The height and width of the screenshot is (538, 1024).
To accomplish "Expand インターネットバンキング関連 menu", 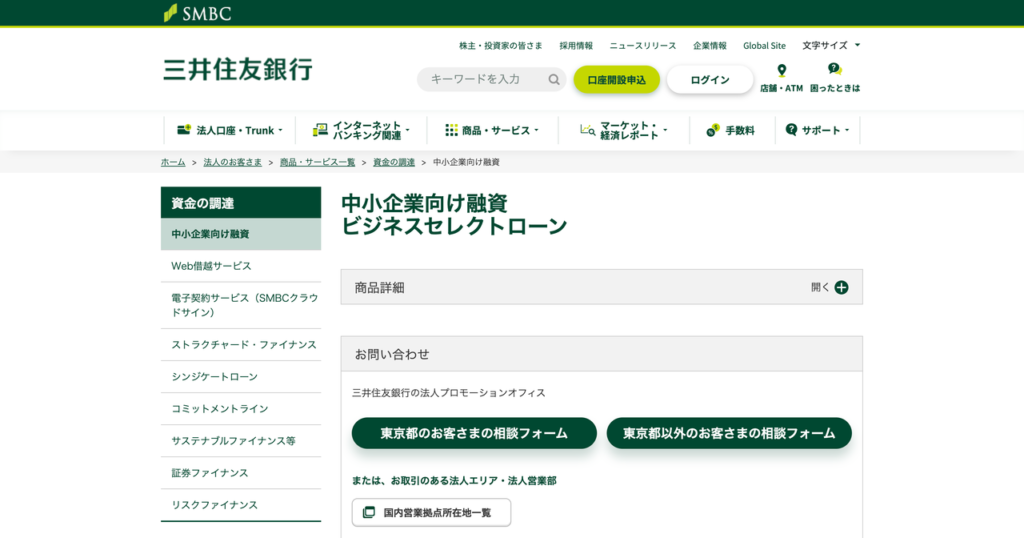I will click(x=361, y=131).
